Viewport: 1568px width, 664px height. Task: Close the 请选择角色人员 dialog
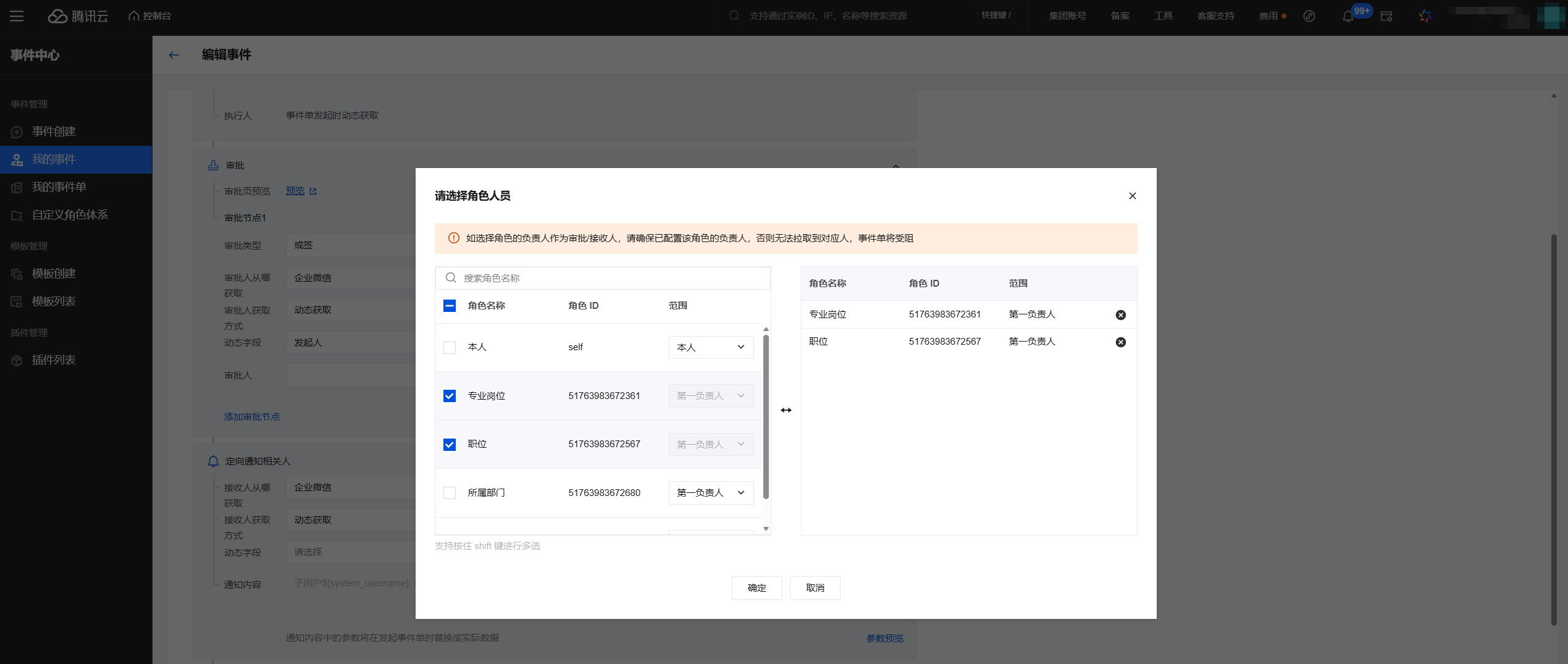pyautogui.click(x=1132, y=196)
